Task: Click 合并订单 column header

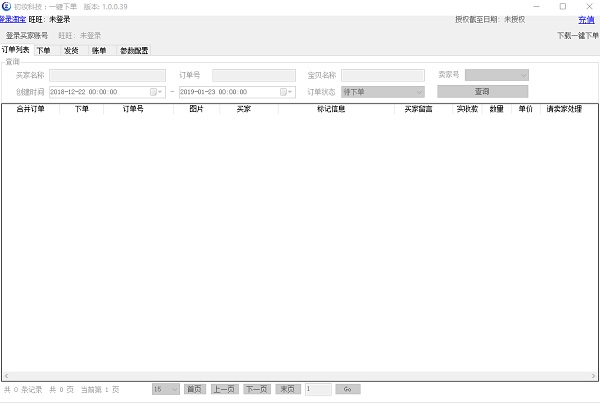Action: 31,109
